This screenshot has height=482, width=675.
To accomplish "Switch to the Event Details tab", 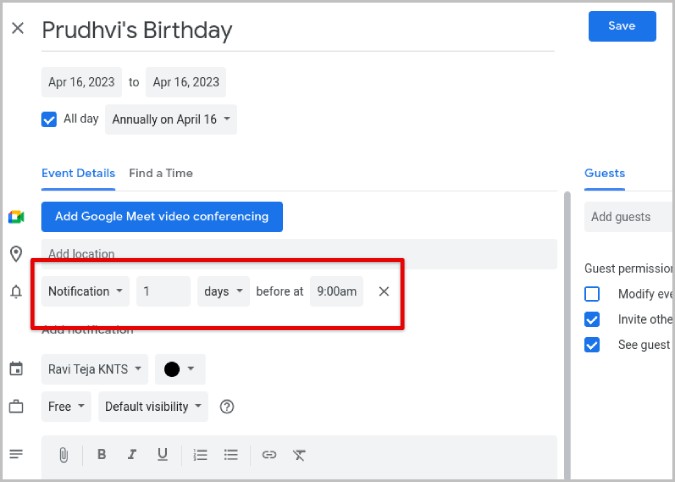I will pos(78,173).
